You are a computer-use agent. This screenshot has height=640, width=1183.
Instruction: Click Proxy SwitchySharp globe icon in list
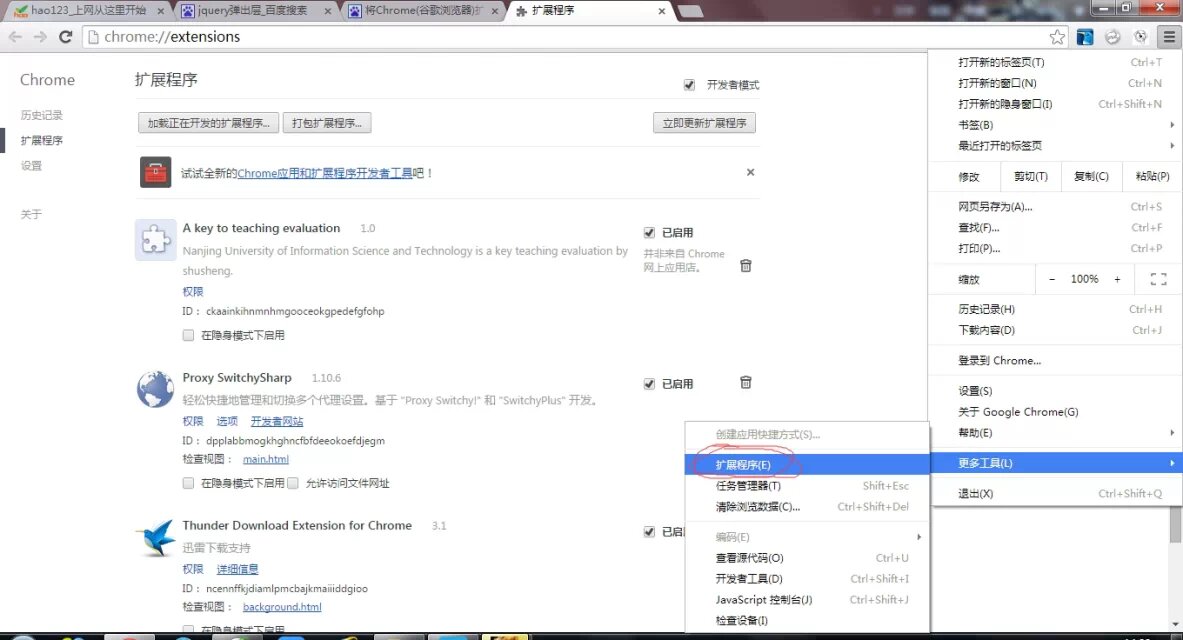pos(155,389)
